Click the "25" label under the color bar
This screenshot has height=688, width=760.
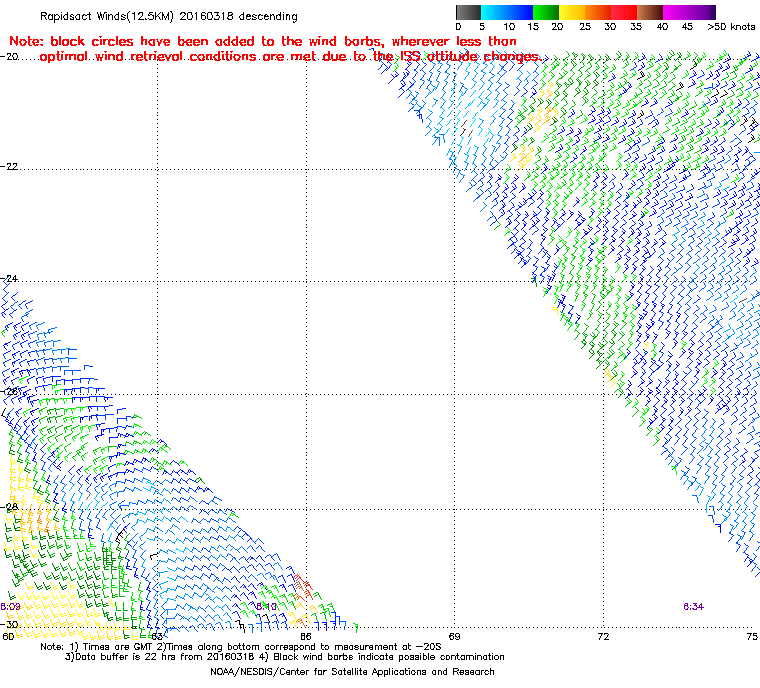[x=585, y=27]
